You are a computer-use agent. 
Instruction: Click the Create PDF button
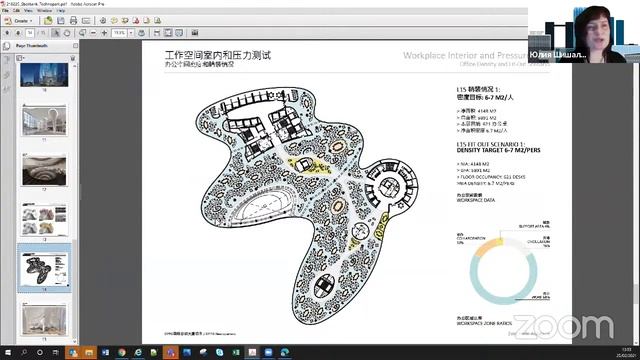pos(18,21)
